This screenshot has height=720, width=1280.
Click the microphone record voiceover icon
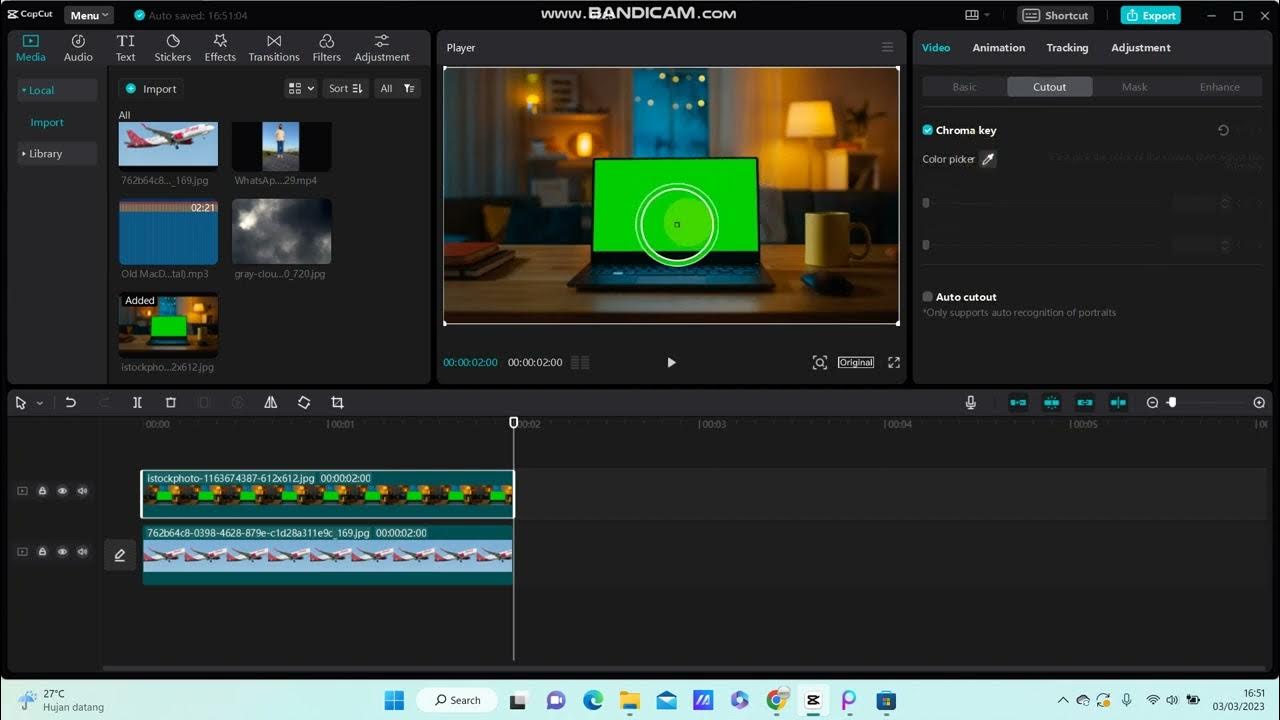click(970, 402)
